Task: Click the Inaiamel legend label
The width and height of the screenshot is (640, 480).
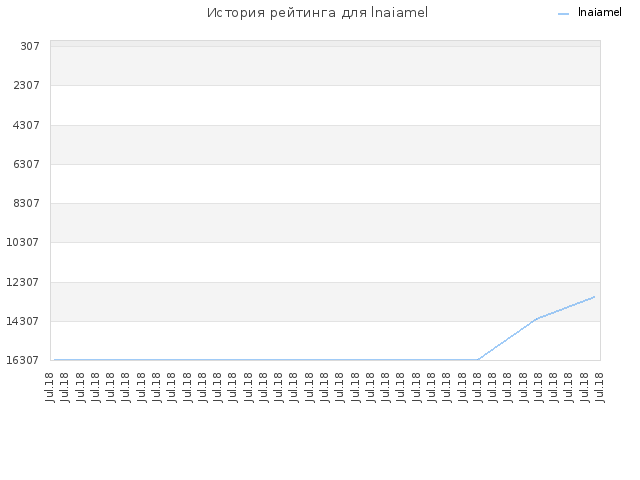Action: pyautogui.click(x=600, y=12)
